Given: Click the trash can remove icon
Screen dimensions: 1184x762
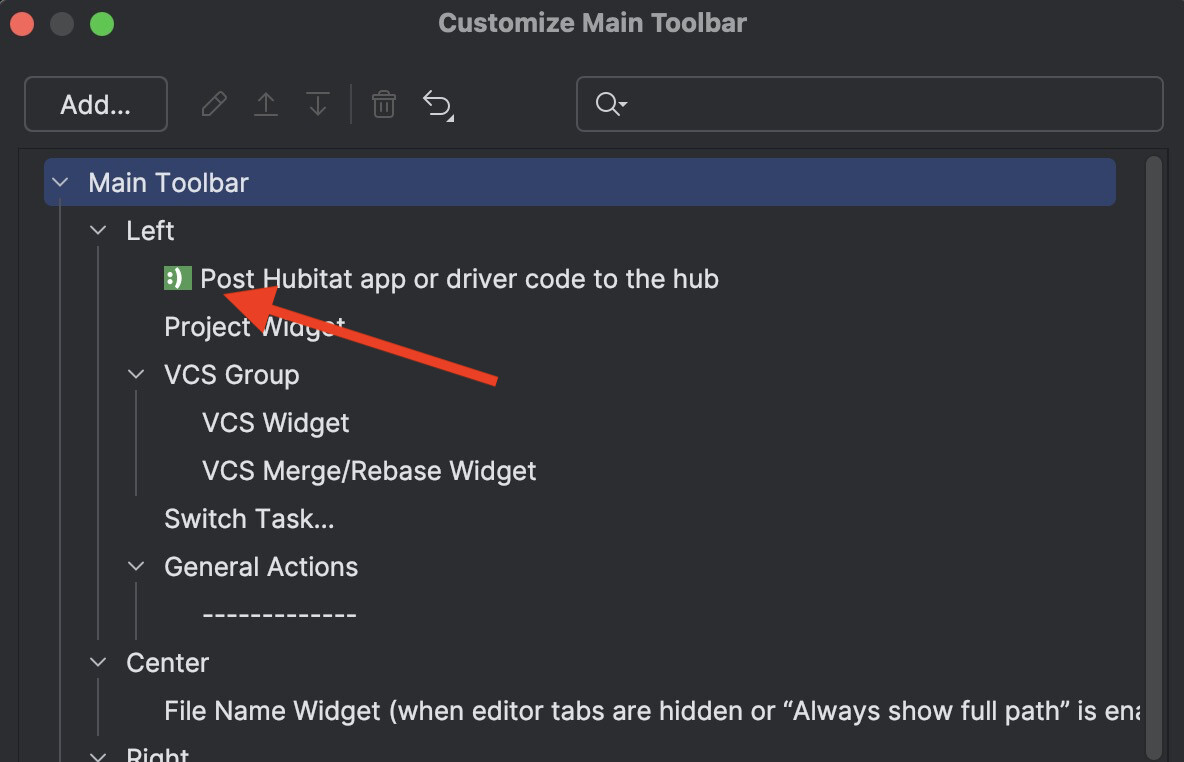Looking at the screenshot, I should (384, 103).
